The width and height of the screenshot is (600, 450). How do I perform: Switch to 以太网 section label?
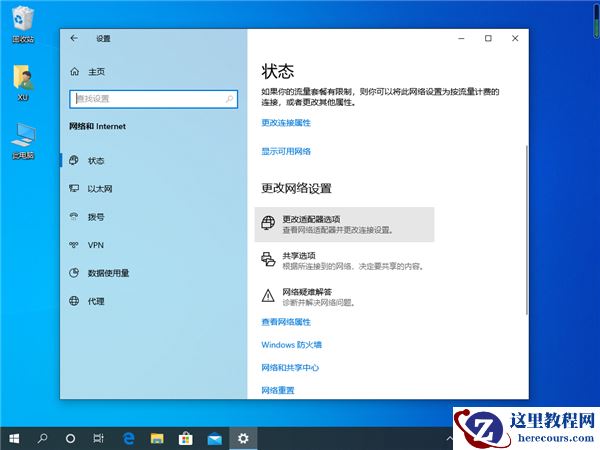[x=100, y=189]
